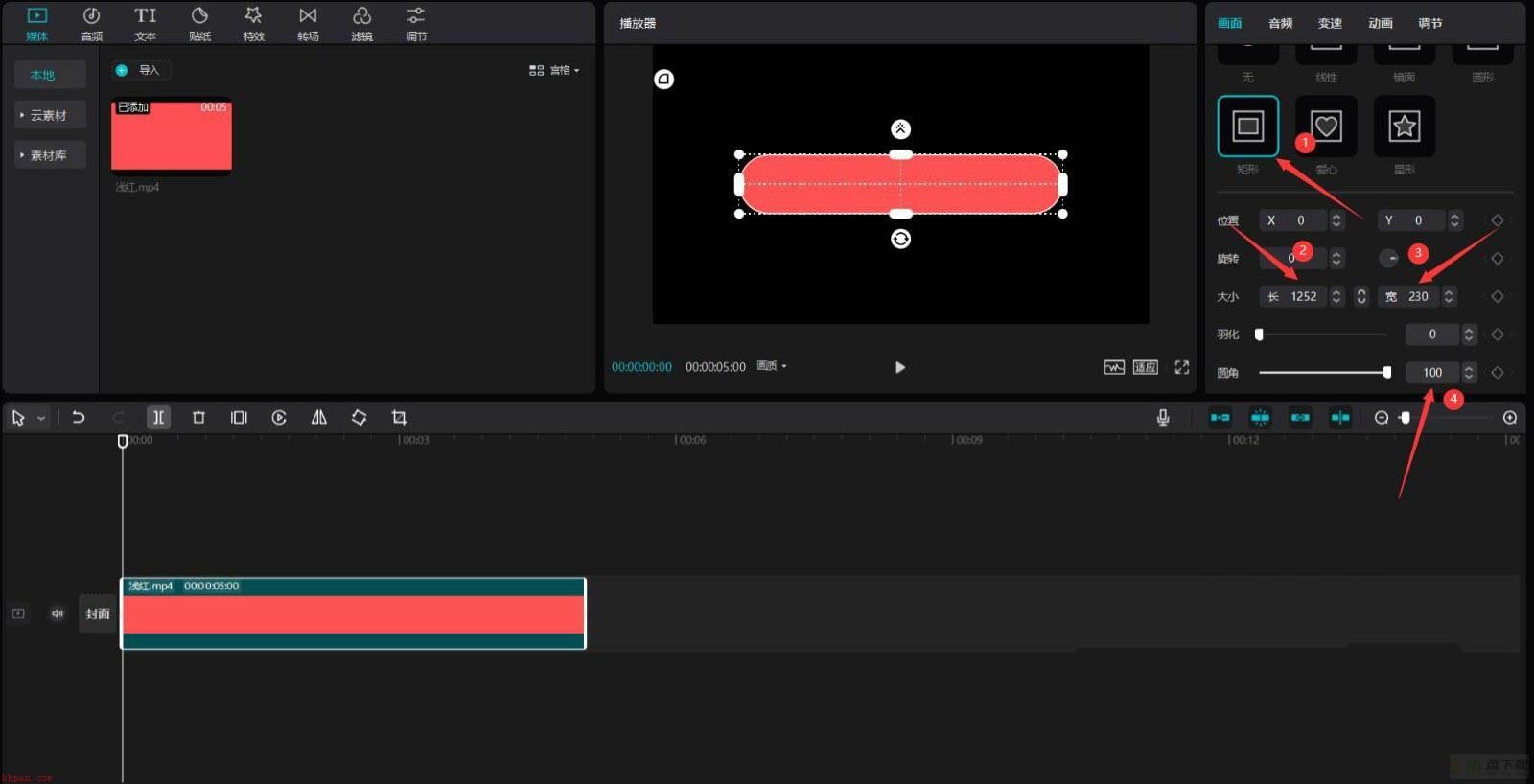Viewport: 1534px width, 784px height.
Task: Open the 画质 quality dropdown below player
Action: (772, 366)
